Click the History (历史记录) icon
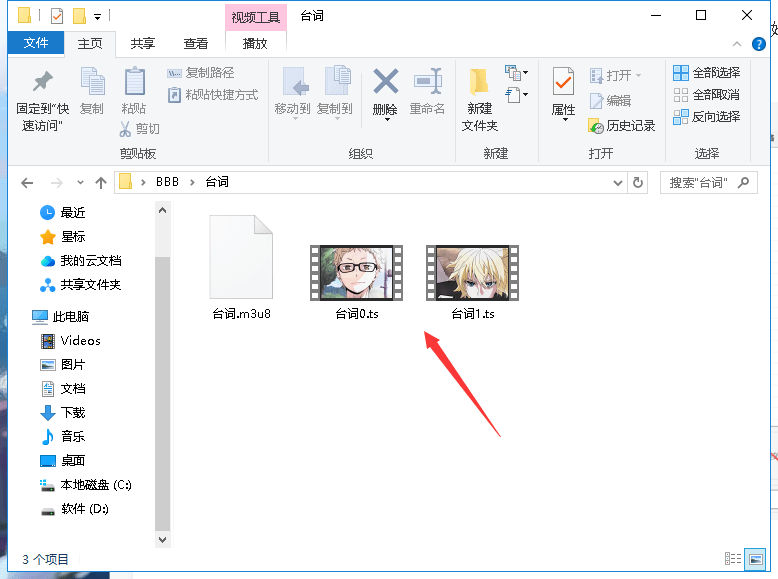778x579 pixels. (x=596, y=126)
